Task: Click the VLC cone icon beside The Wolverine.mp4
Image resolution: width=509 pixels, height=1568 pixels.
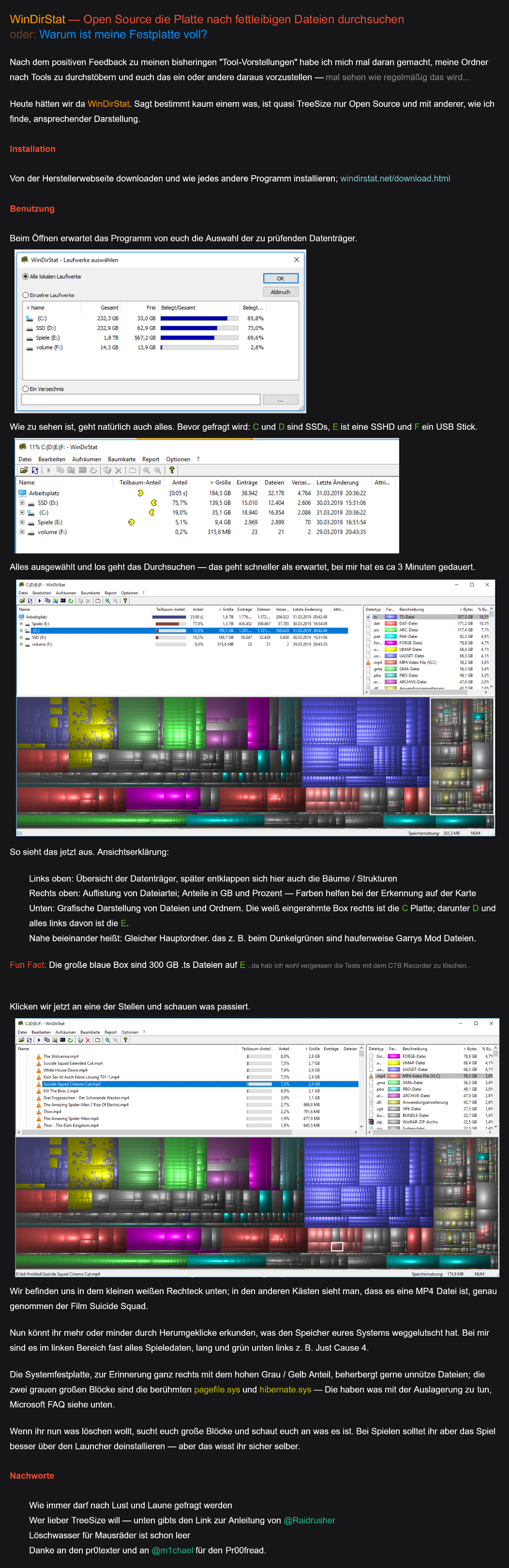Action: [x=39, y=1056]
